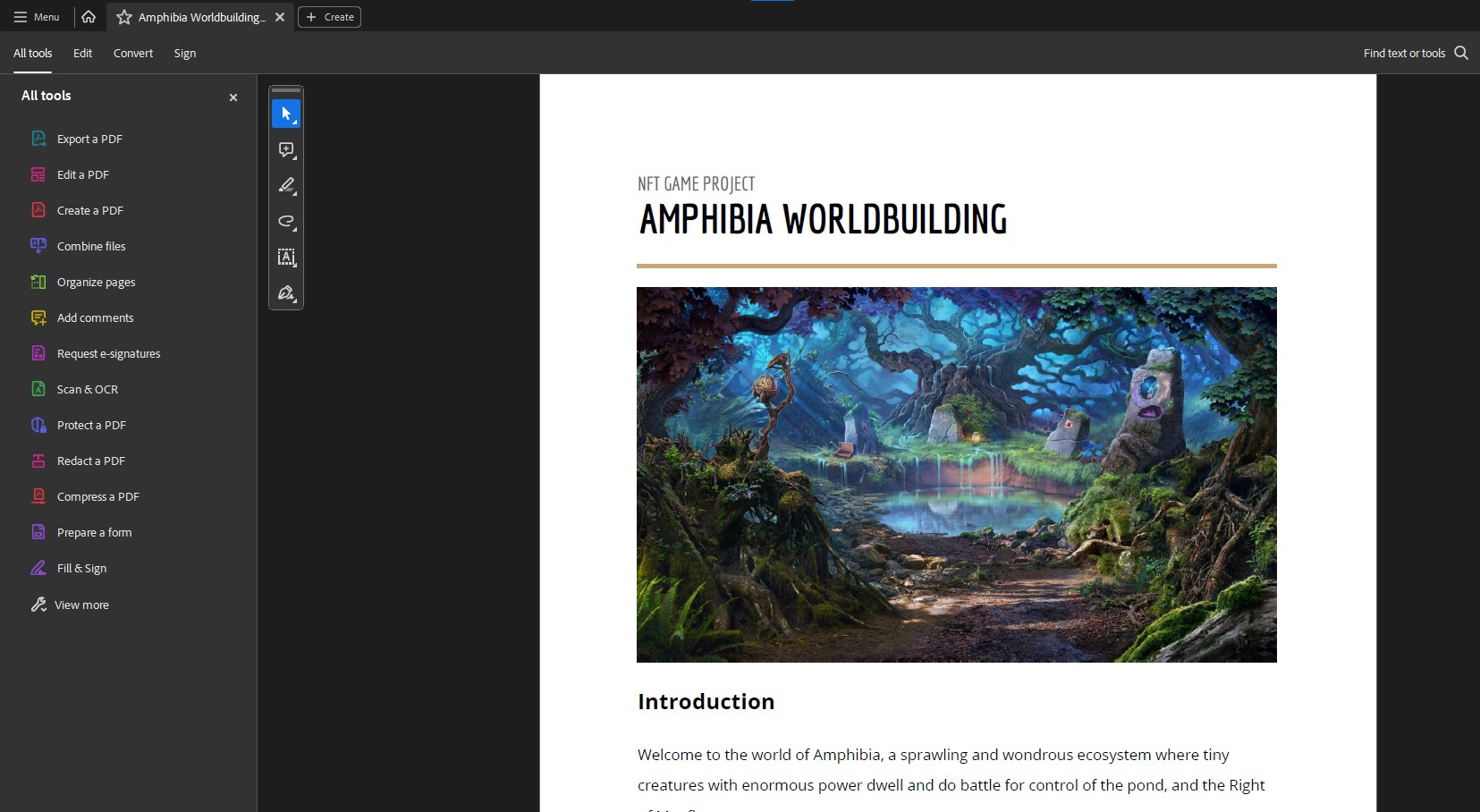The image size is (1480, 812).
Task: Click the Edit a PDF icon
Action: [x=38, y=174]
